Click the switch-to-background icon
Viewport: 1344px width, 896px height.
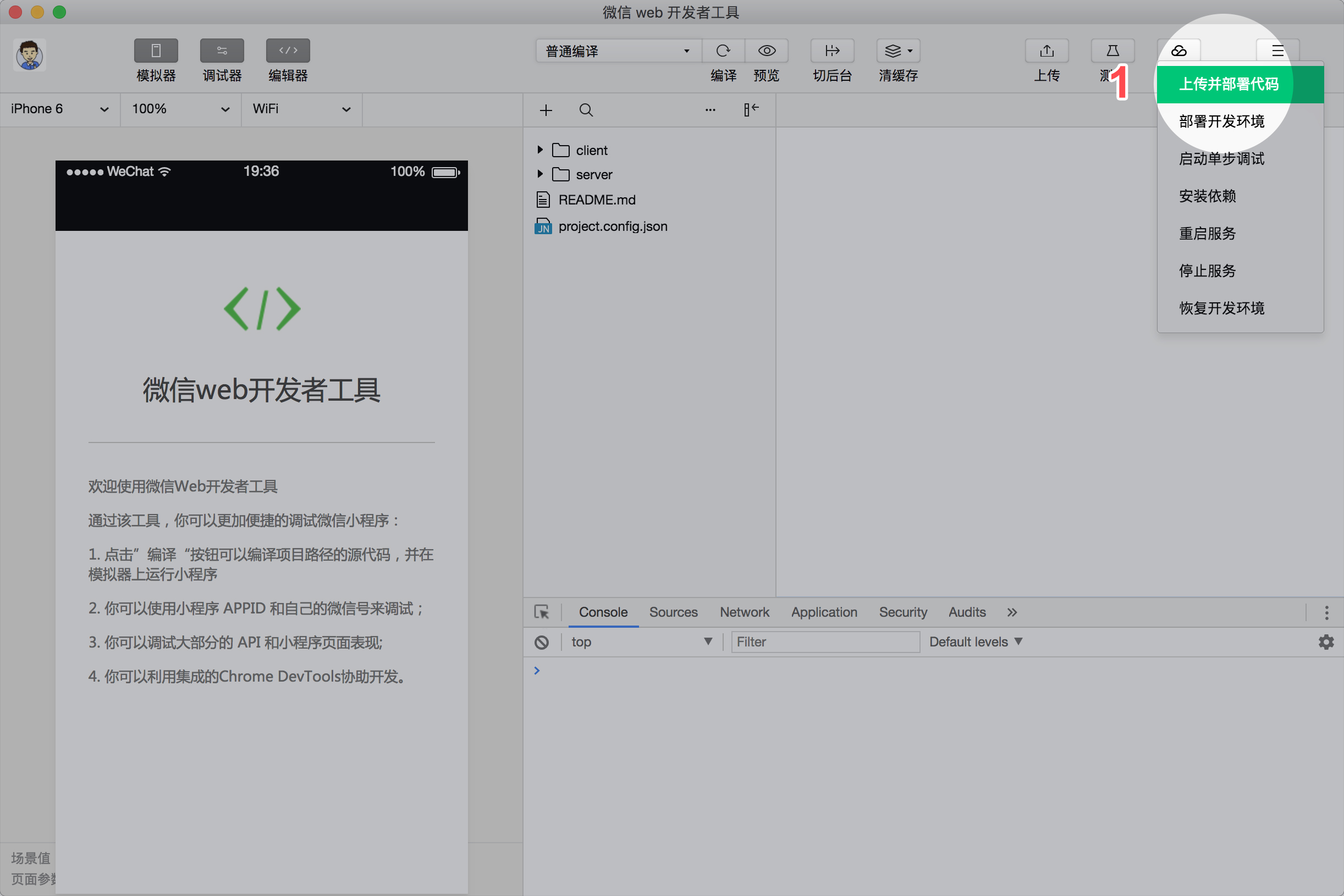832,51
